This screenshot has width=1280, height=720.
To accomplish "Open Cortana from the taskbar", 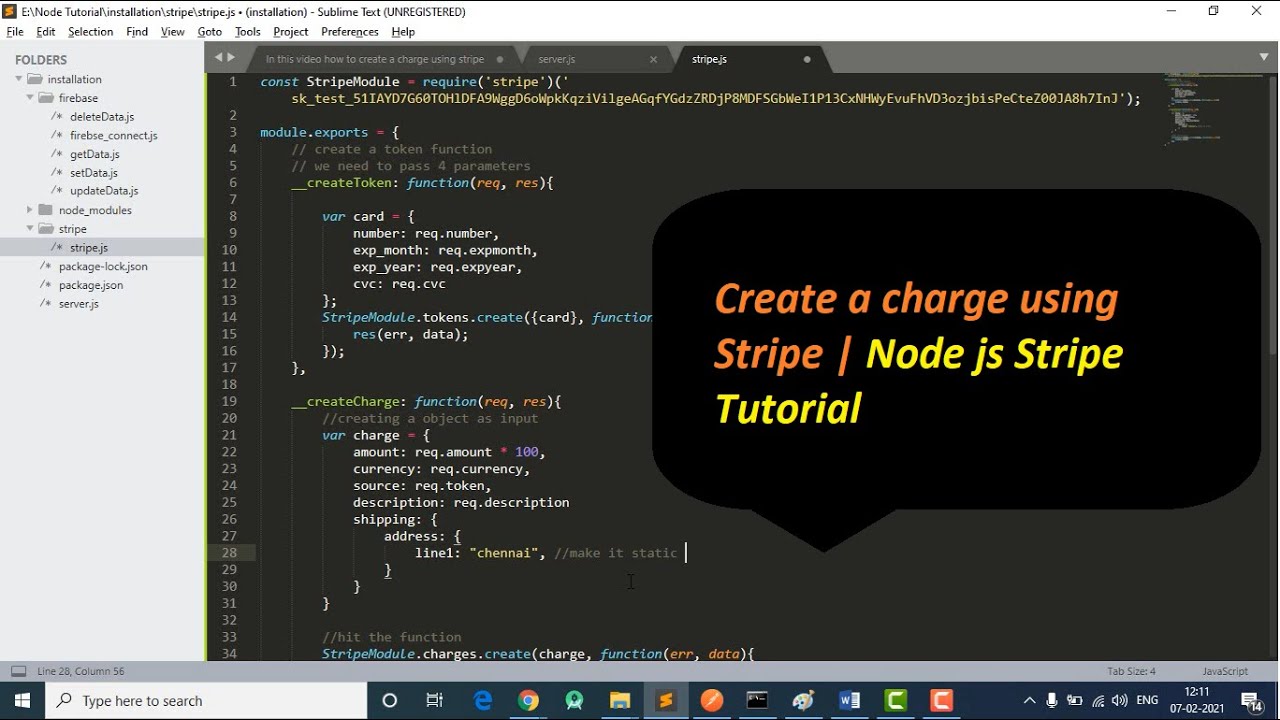I will pos(390,700).
